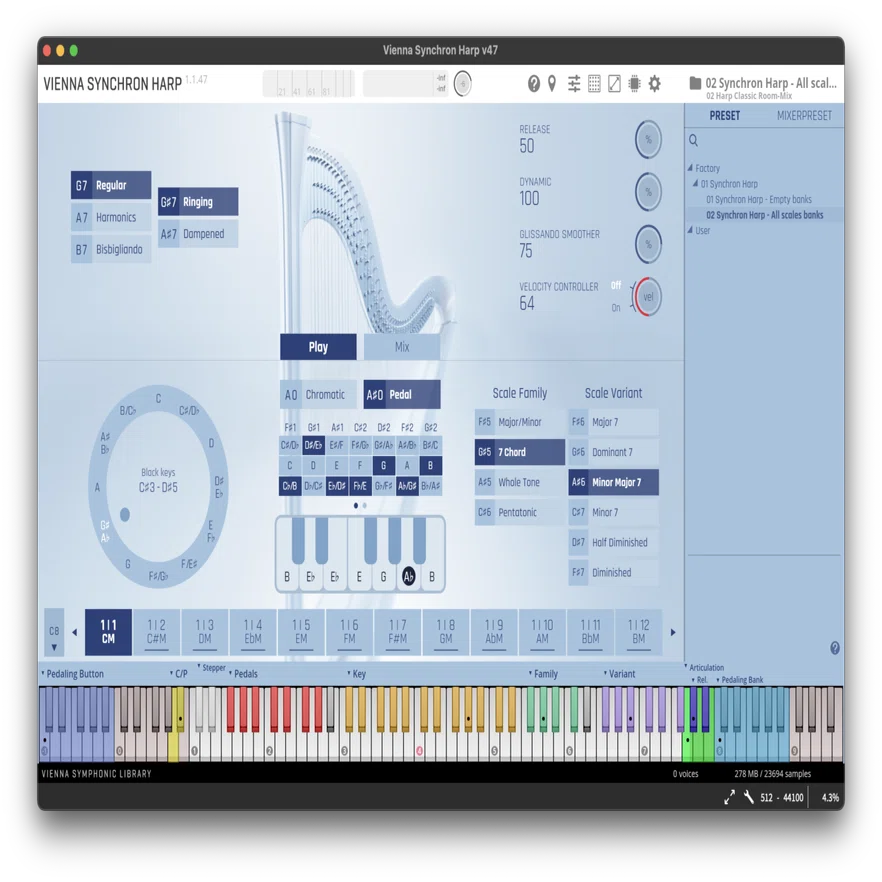Click the D#/Eb cell in pedal grid

click(x=313, y=446)
